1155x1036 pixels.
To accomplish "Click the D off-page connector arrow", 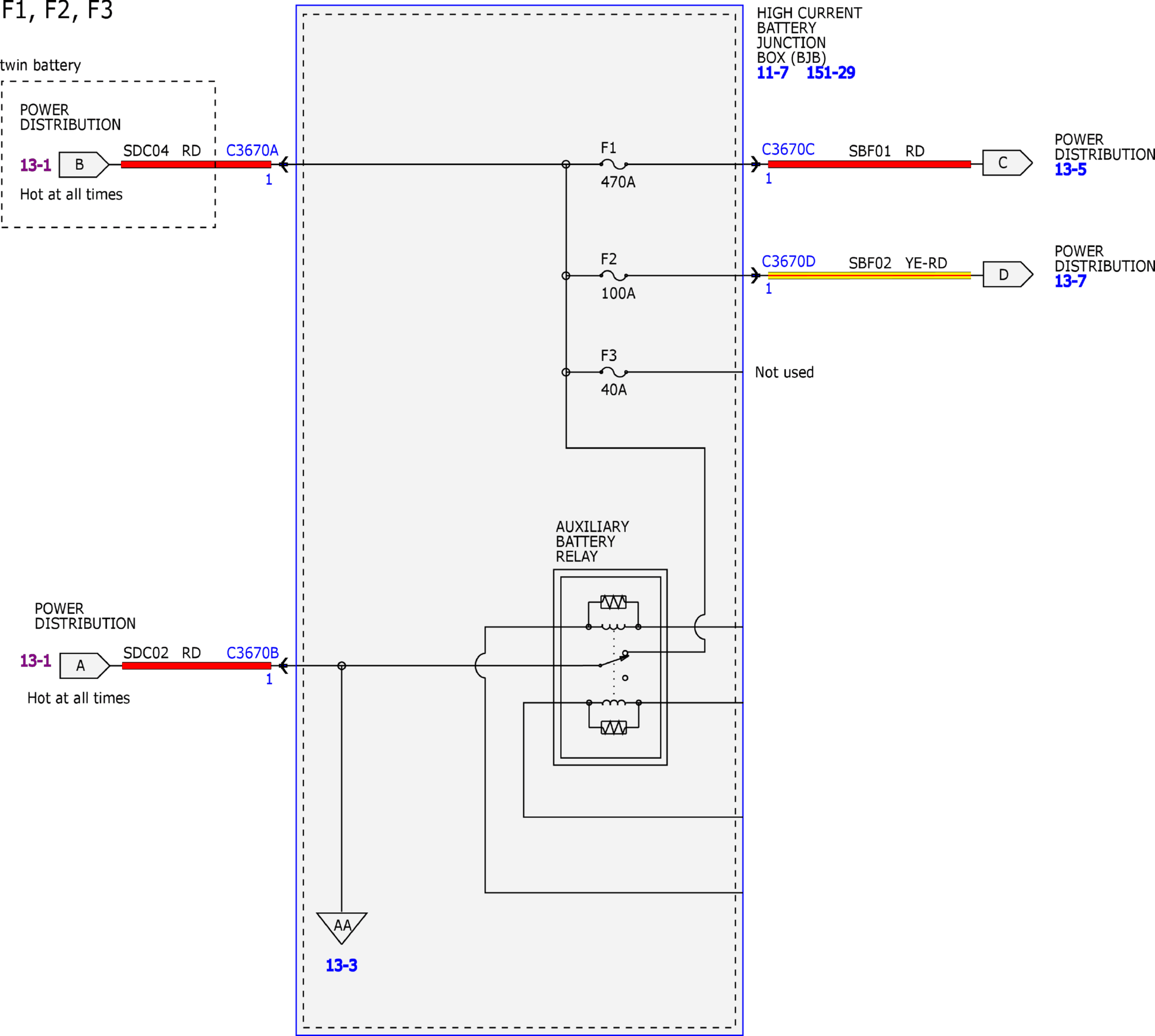I will click(1008, 274).
